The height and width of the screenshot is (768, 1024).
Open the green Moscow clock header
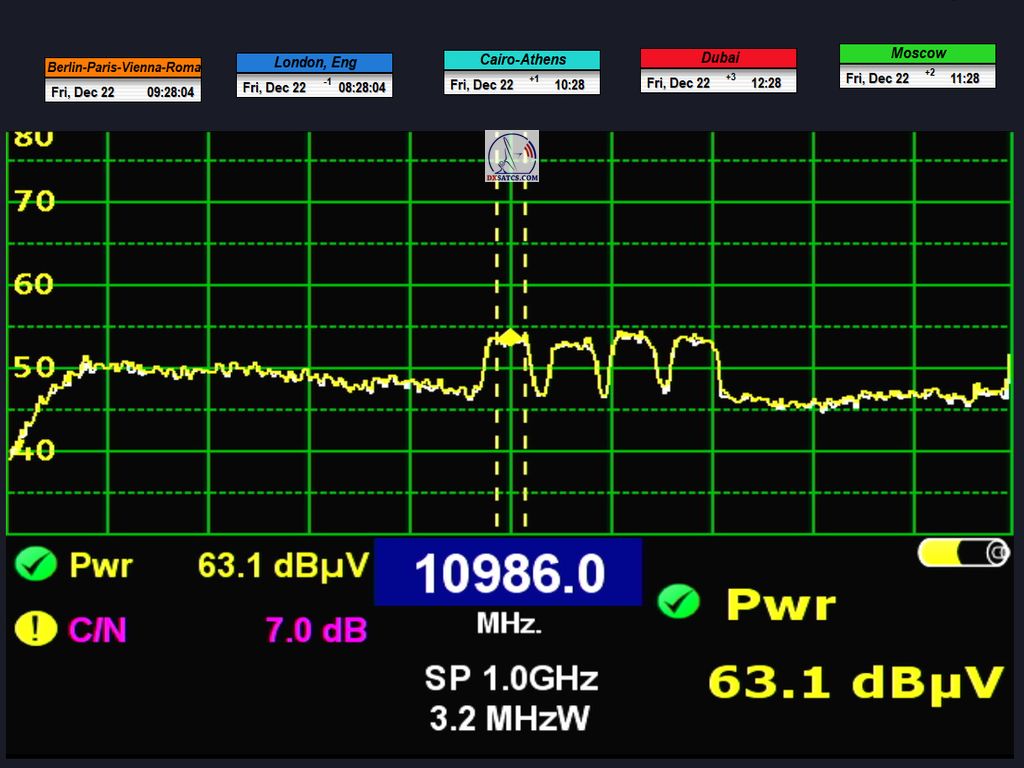917,53
